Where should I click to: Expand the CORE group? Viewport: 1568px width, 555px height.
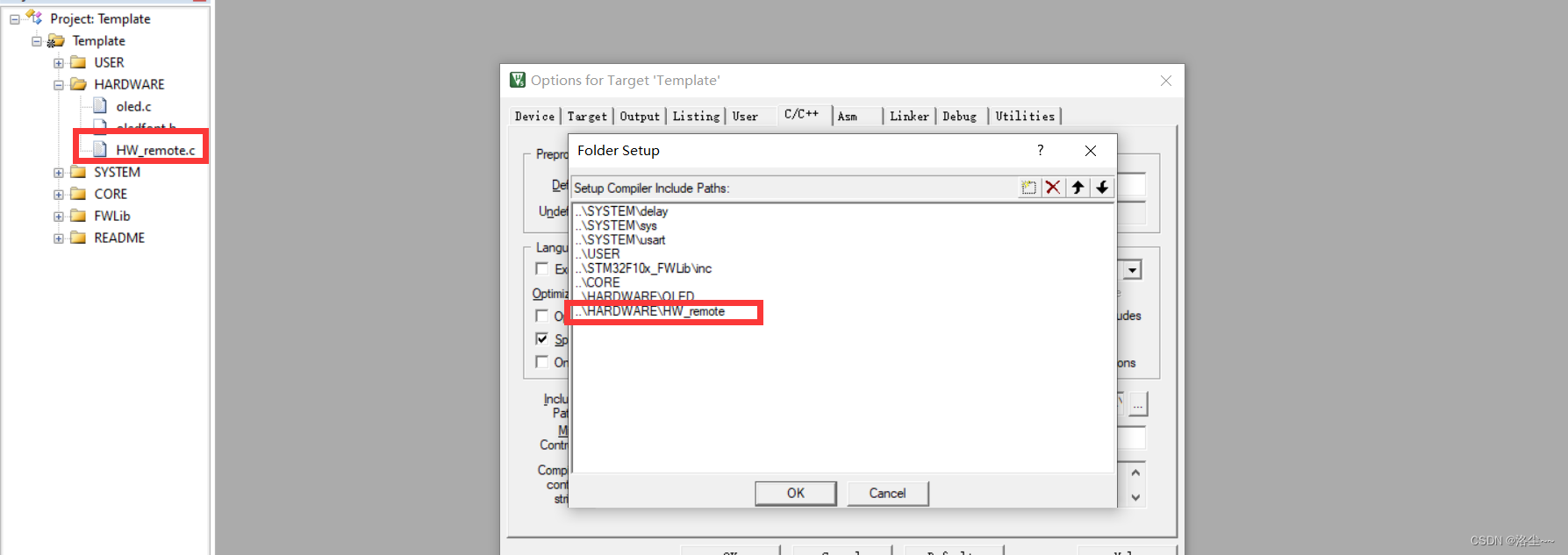[59, 195]
